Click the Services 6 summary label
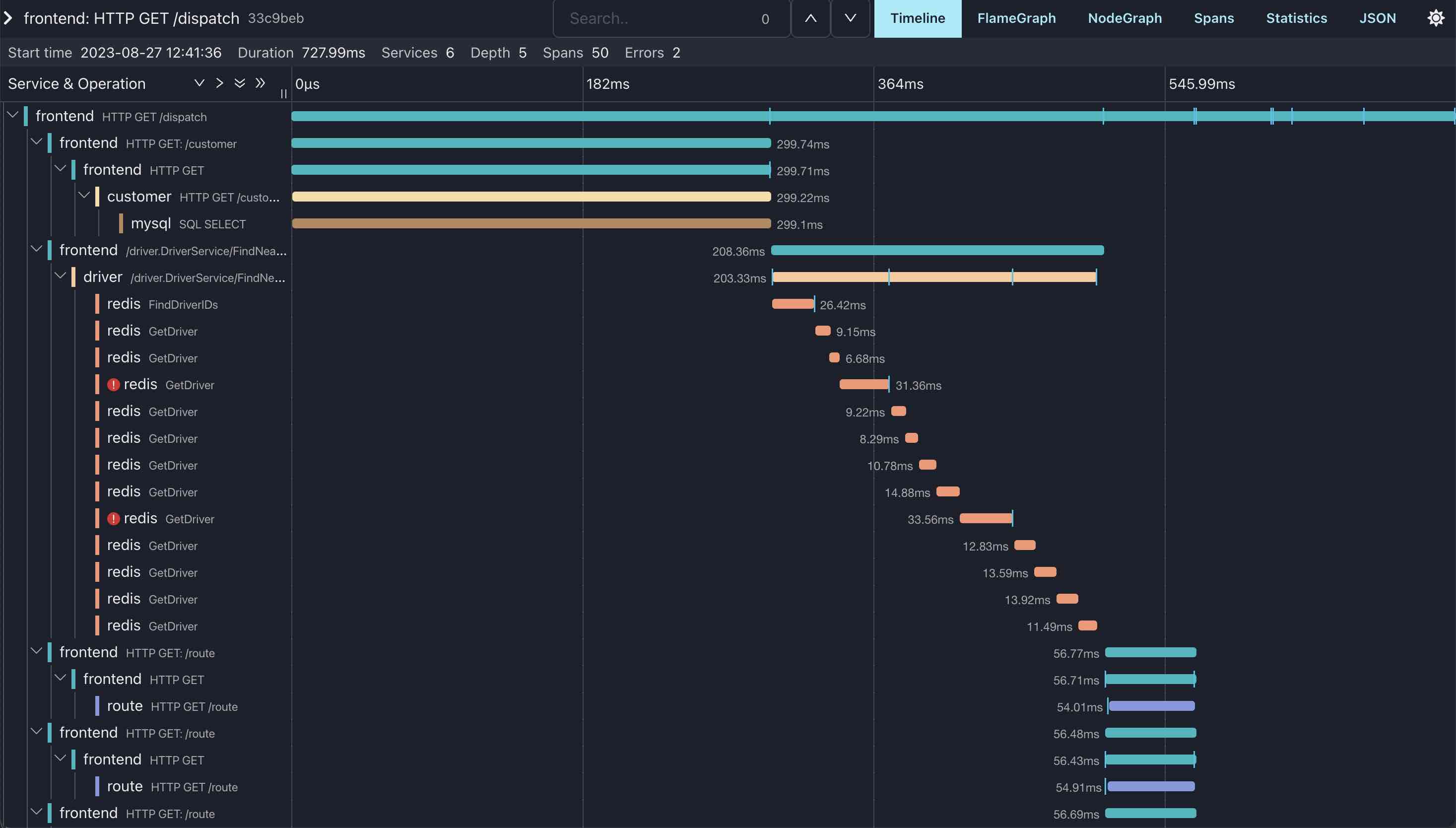Viewport: 1456px width, 828px height. (418, 52)
